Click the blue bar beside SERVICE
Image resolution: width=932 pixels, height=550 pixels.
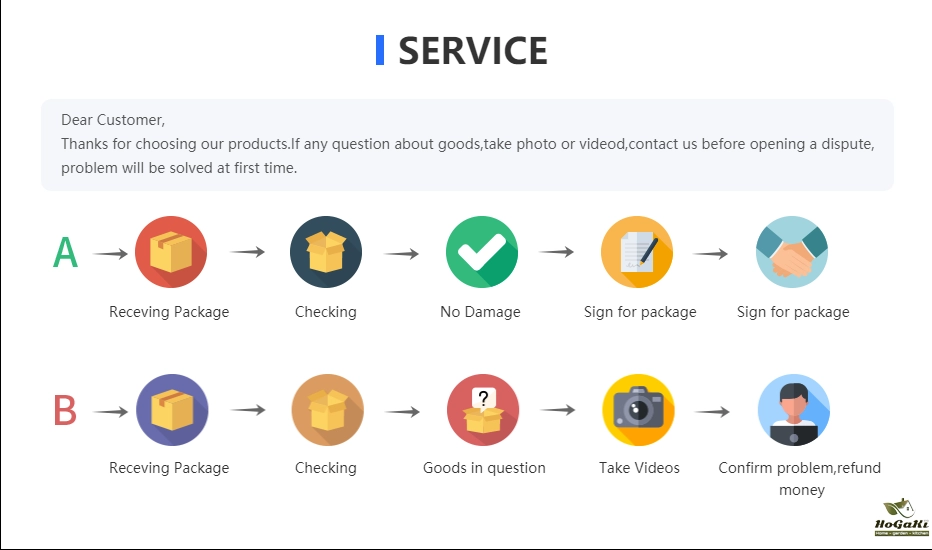point(380,50)
